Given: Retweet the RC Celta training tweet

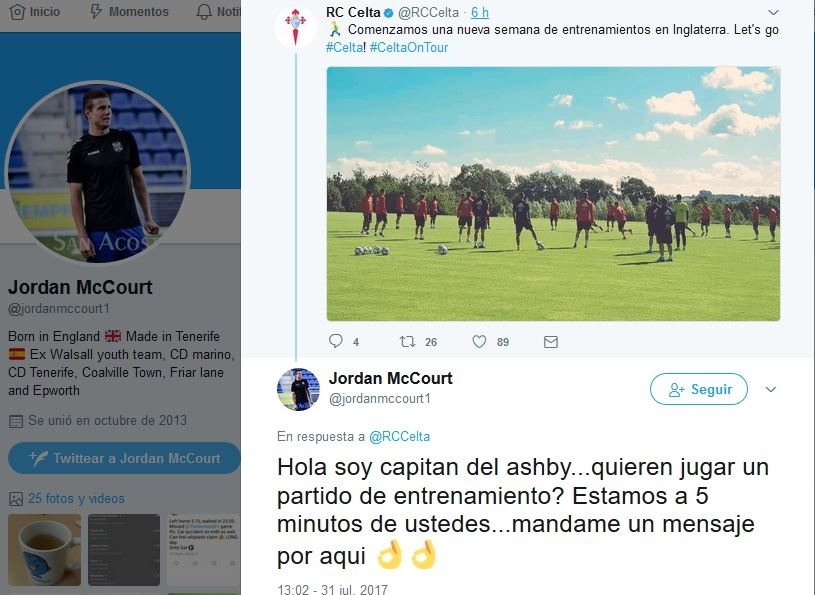Looking at the screenshot, I should pyautogui.click(x=407, y=341).
